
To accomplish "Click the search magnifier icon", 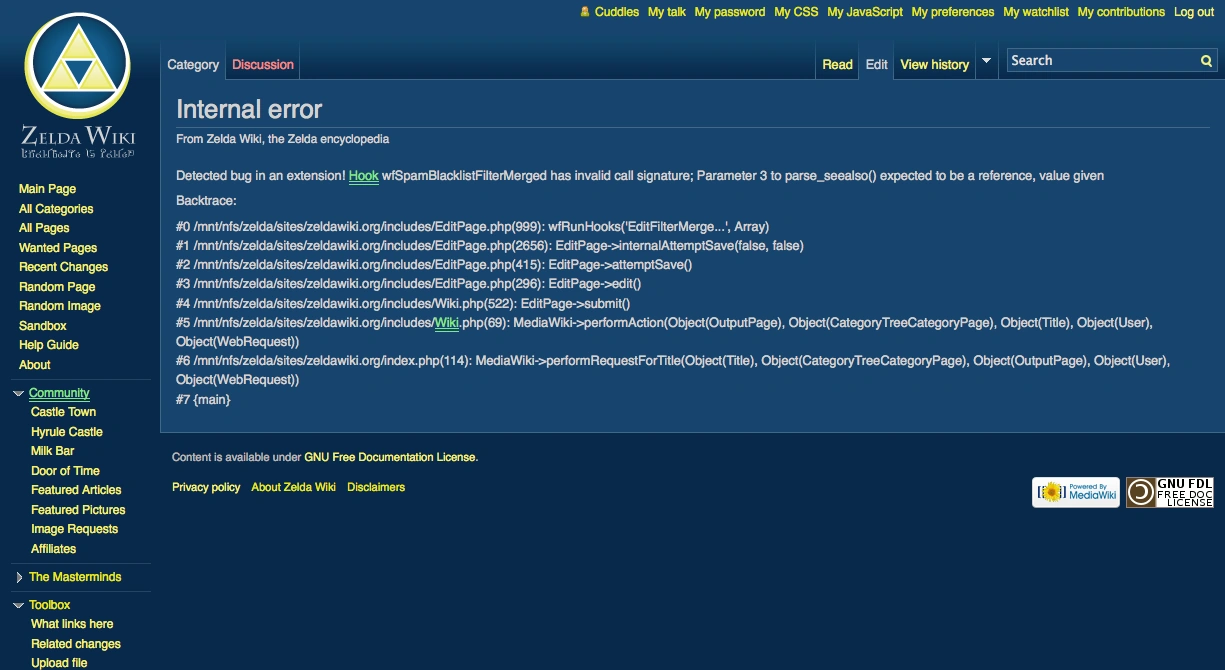I will 1206,61.
